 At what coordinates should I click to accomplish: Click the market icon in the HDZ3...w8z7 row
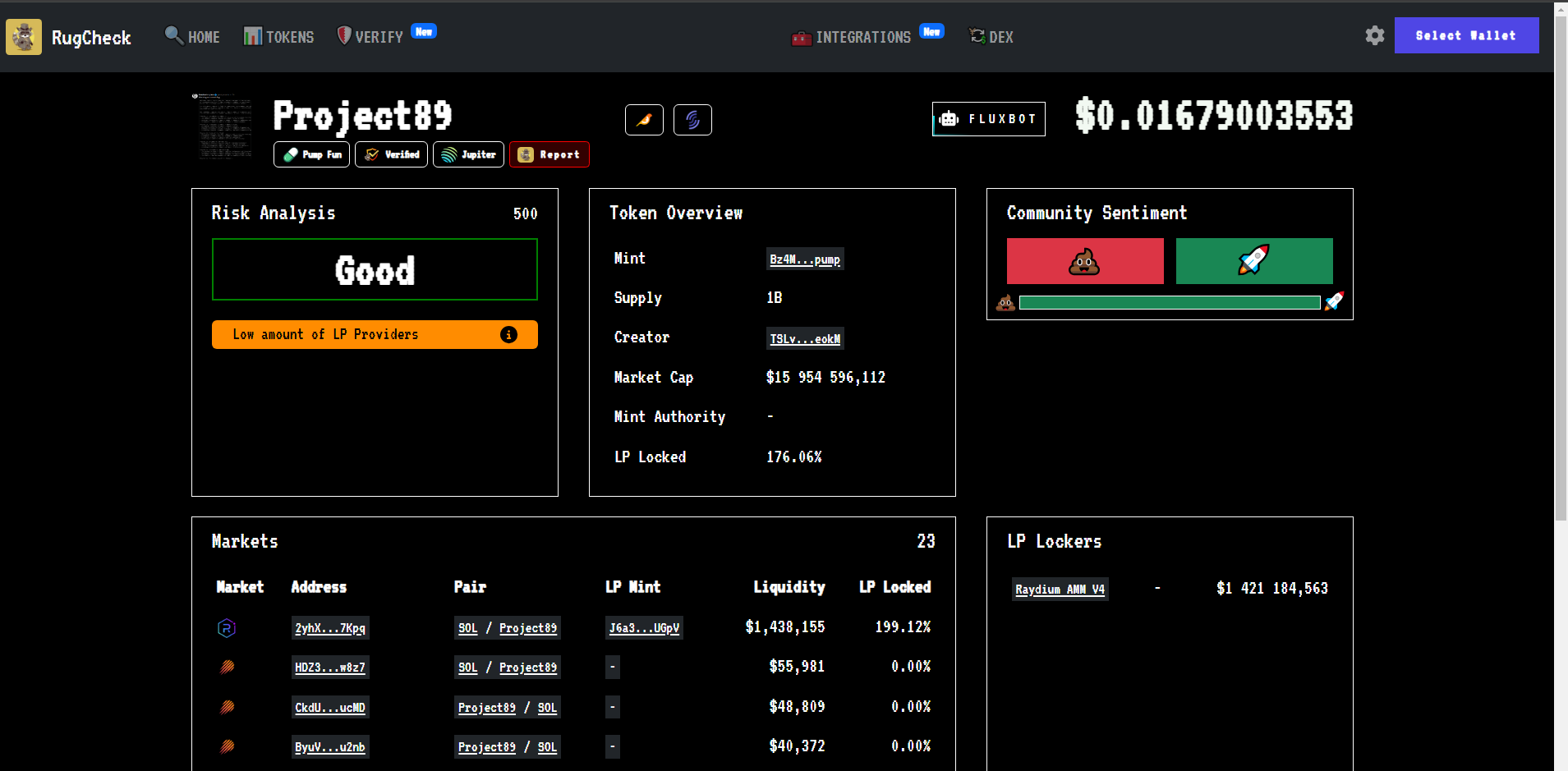[x=228, y=667]
